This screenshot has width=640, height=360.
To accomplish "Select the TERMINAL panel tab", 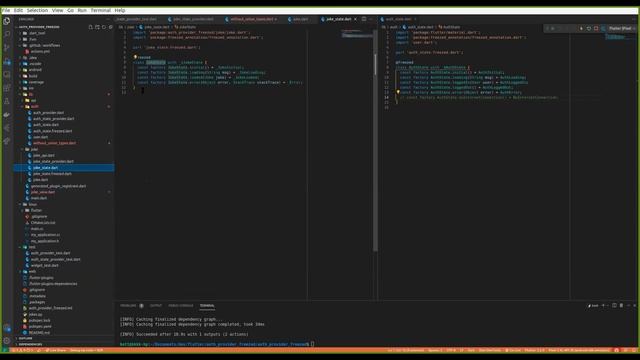I will click(x=207, y=306).
